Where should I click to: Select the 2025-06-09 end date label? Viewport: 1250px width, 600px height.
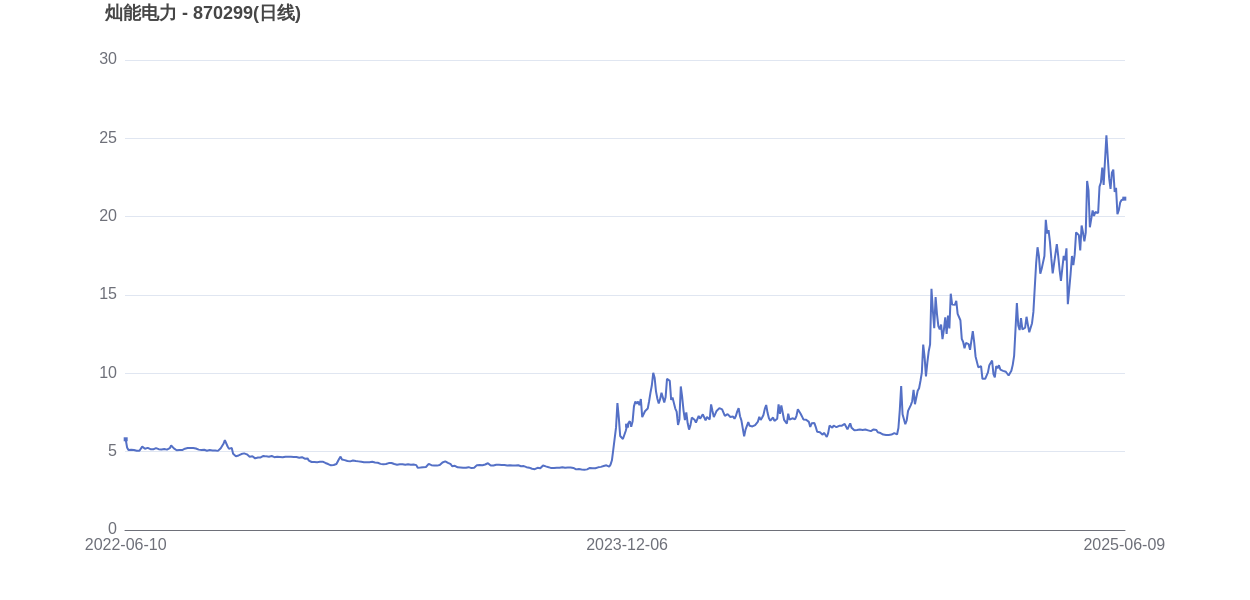tap(1124, 545)
